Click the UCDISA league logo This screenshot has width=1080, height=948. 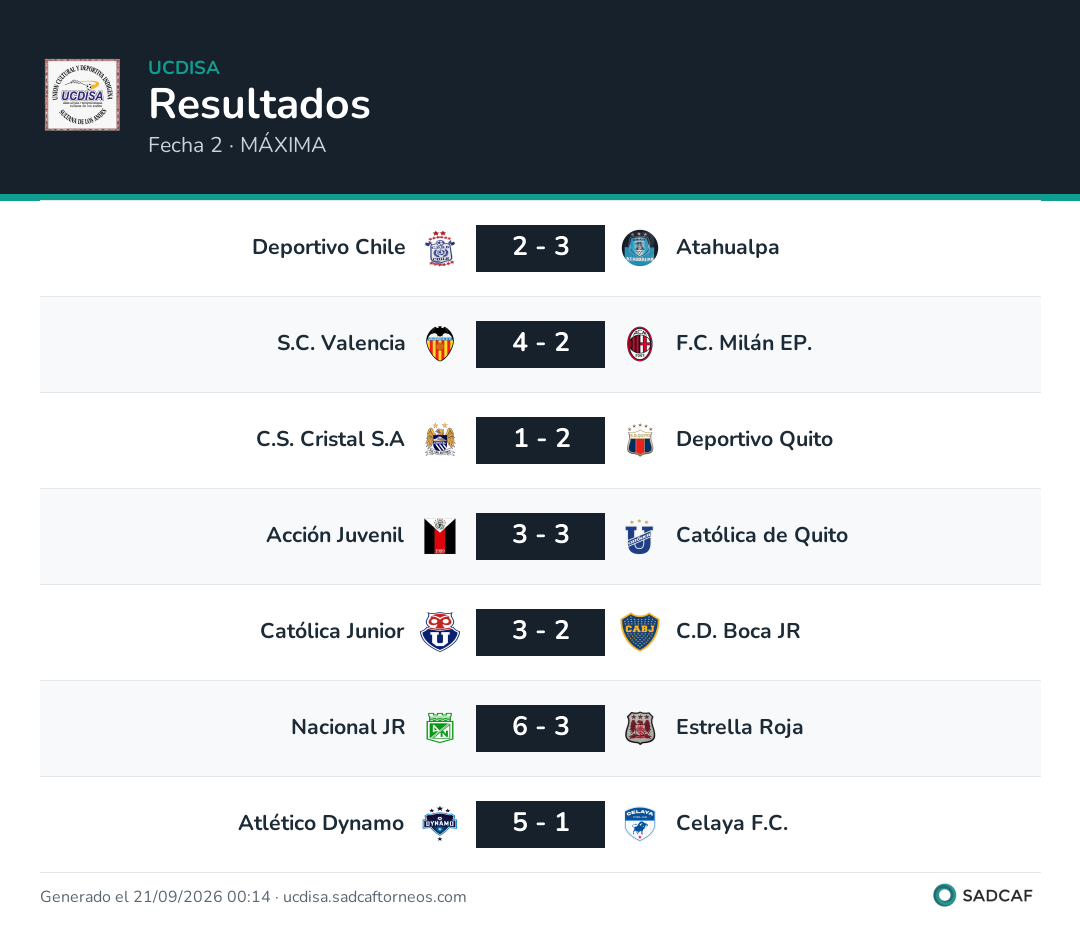point(82,94)
